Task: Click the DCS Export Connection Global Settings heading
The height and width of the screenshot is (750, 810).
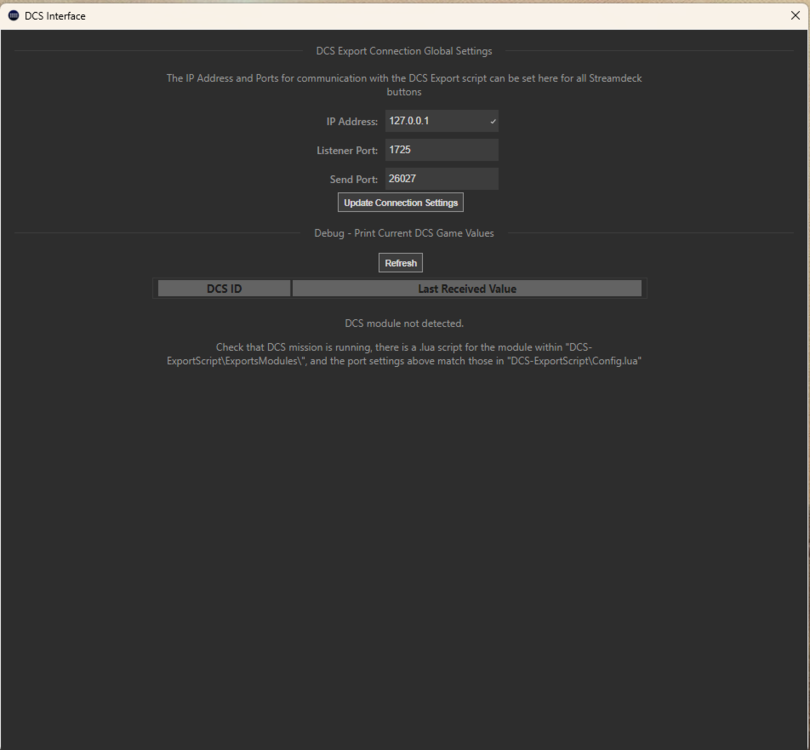Action: click(404, 51)
